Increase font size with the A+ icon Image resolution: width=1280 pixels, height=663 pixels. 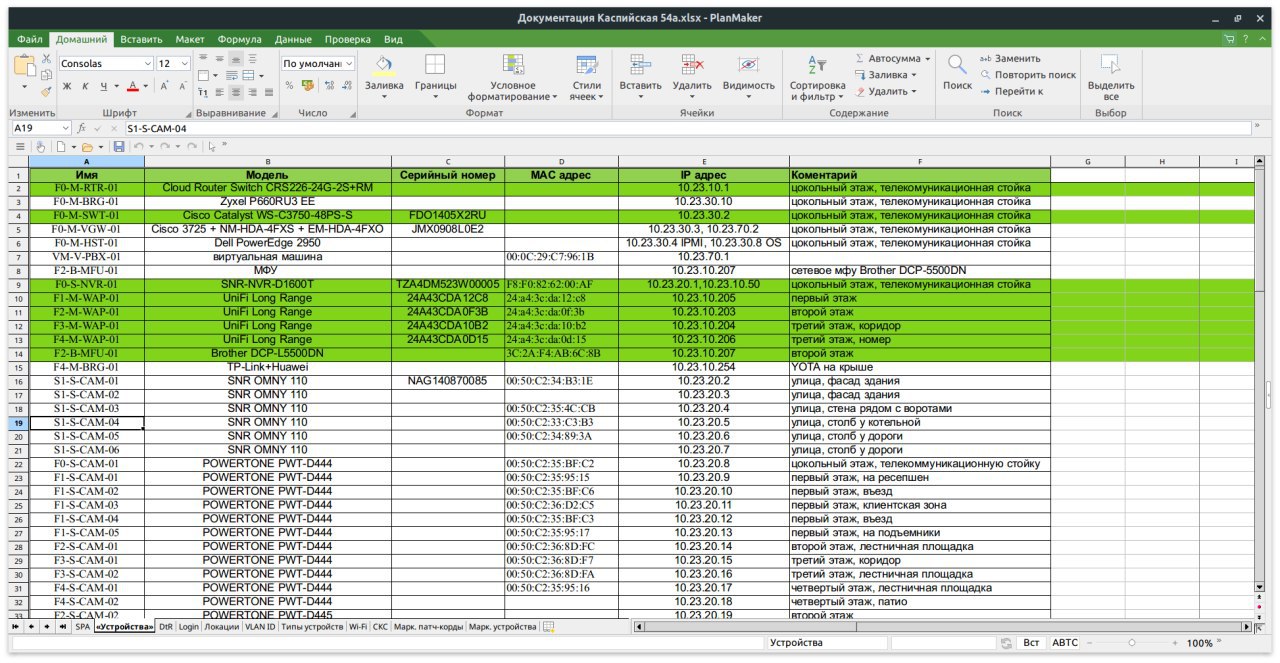point(164,87)
